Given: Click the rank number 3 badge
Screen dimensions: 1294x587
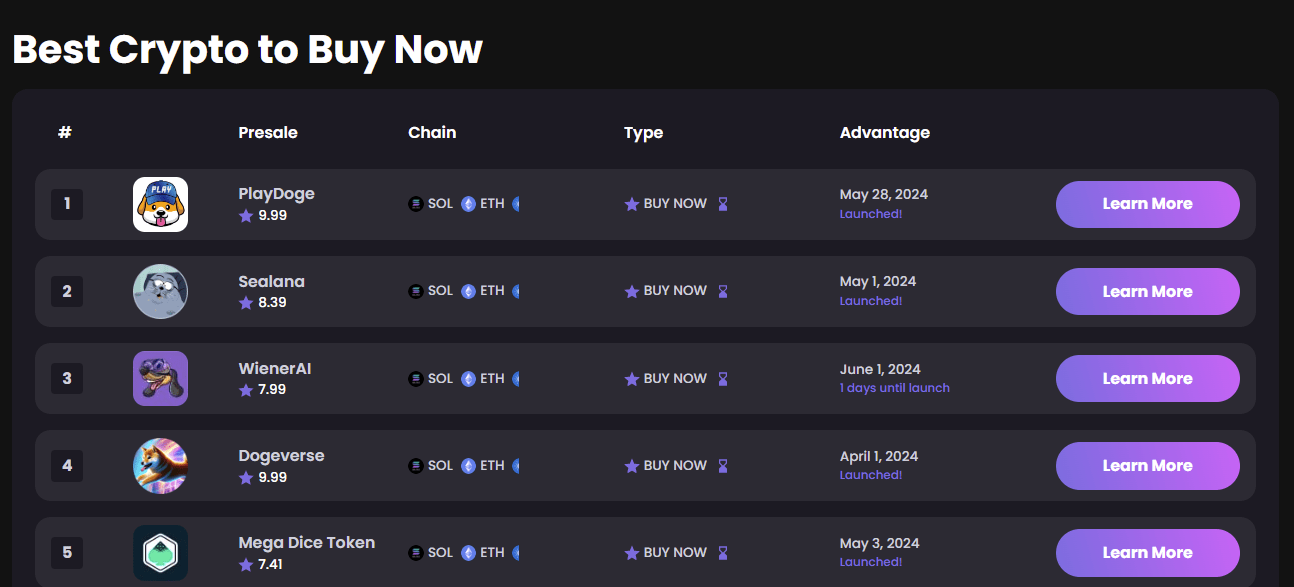Looking at the screenshot, I should (67, 379).
